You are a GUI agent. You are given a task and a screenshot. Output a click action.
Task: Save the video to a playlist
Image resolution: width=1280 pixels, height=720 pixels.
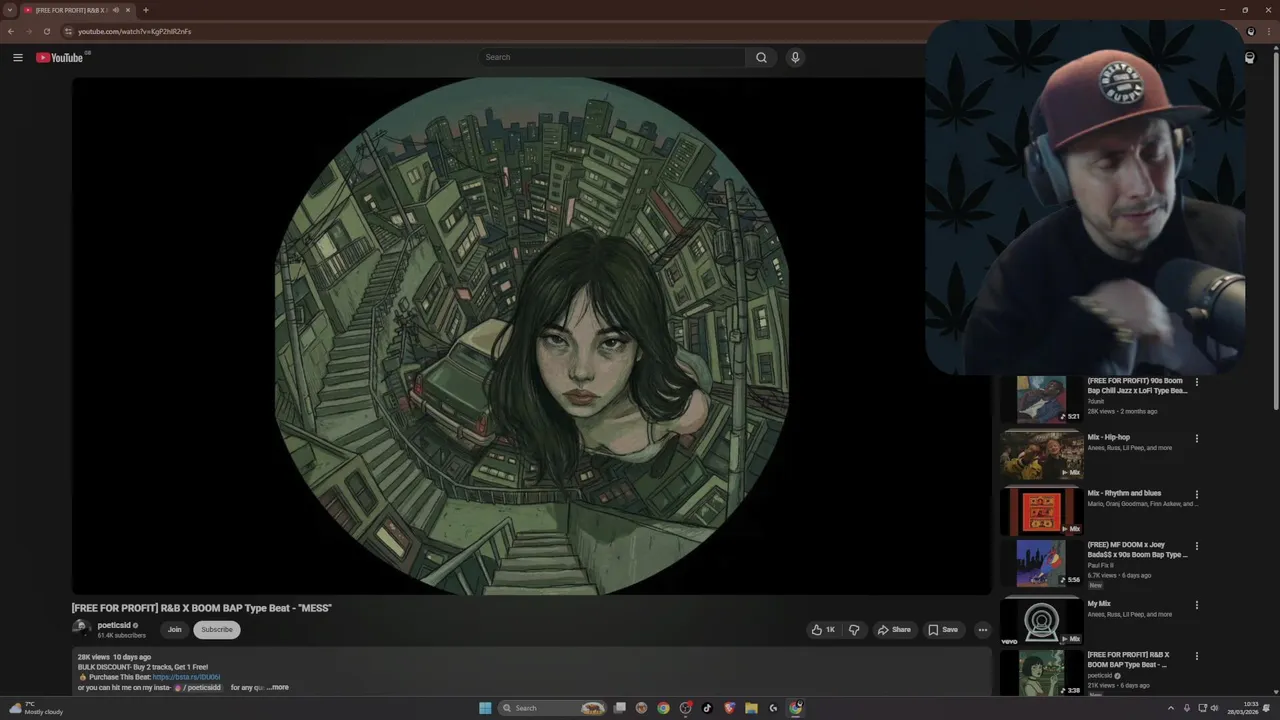[943, 630]
